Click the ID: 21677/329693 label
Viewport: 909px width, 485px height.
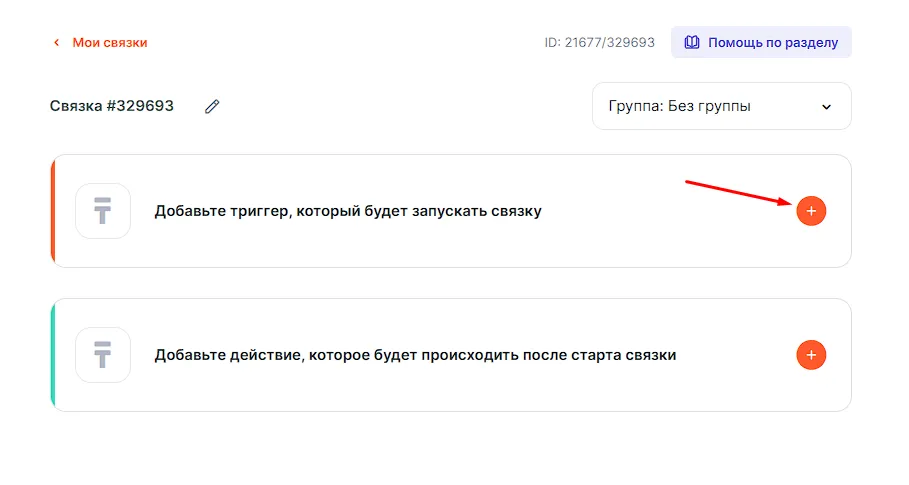599,43
